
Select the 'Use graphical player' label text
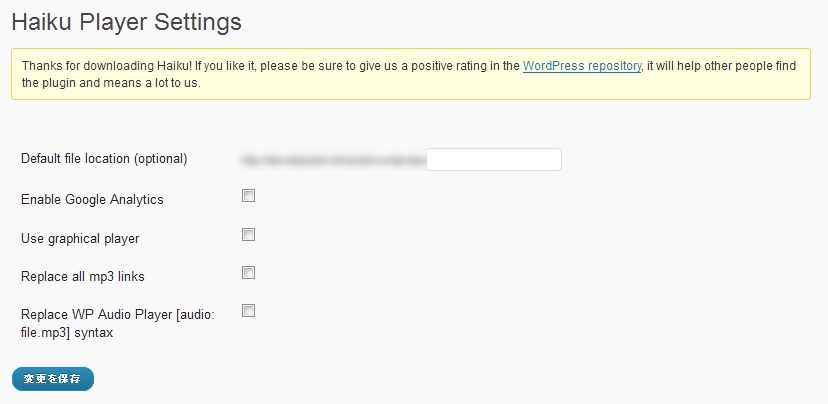(x=80, y=239)
